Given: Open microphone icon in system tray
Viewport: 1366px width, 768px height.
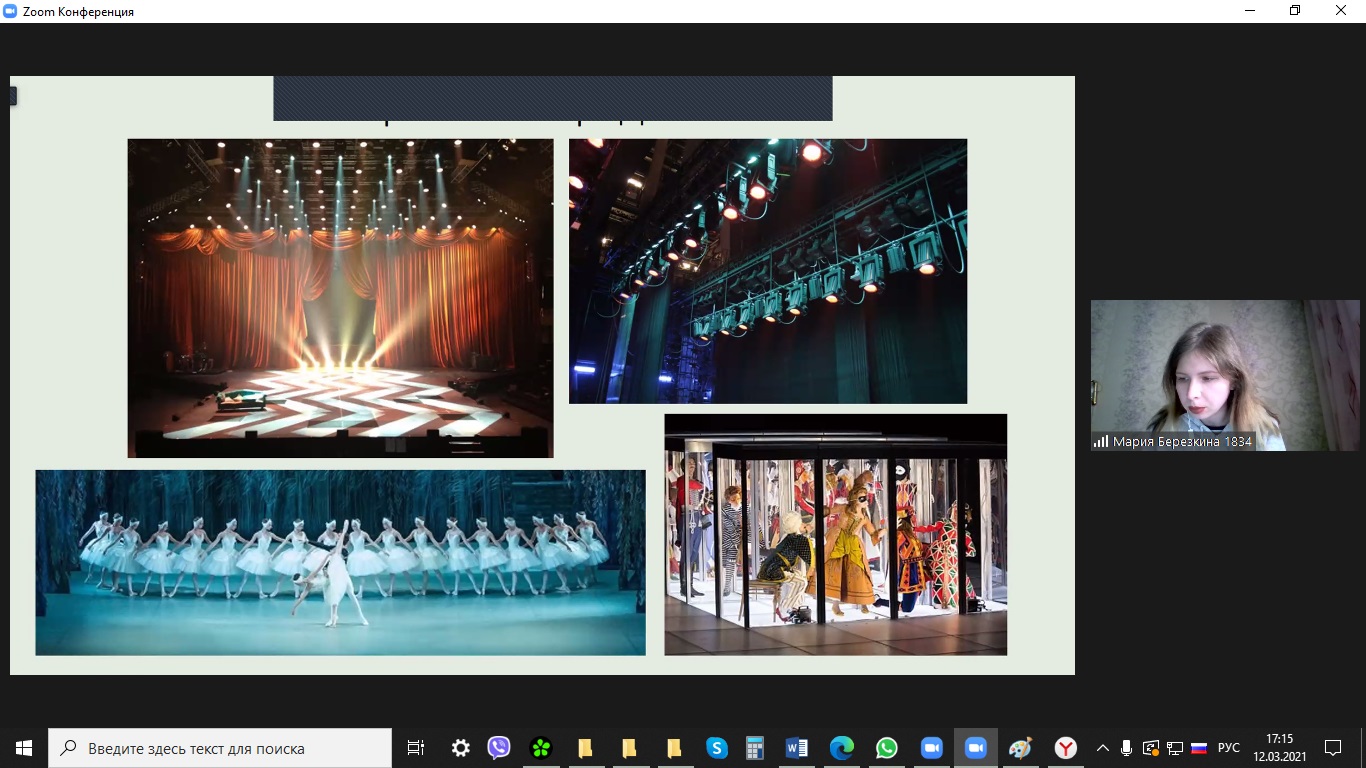Looking at the screenshot, I should point(1127,748).
